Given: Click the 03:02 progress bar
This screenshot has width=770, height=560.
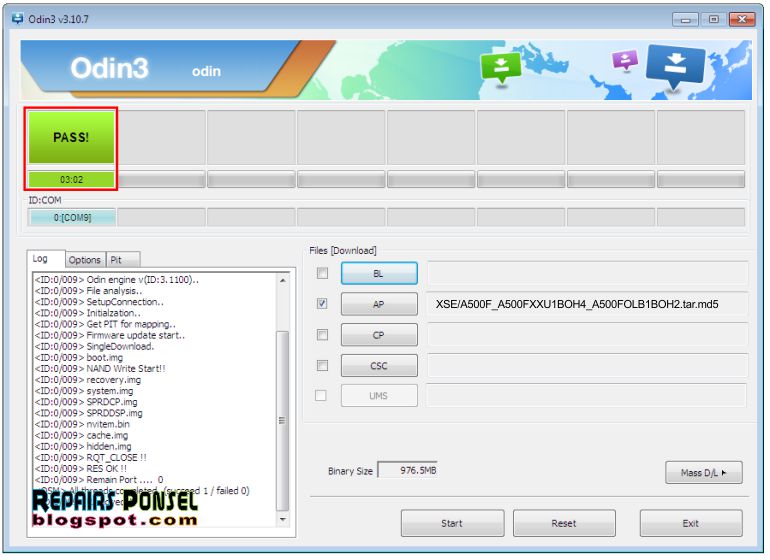Looking at the screenshot, I should pyautogui.click(x=71, y=179).
